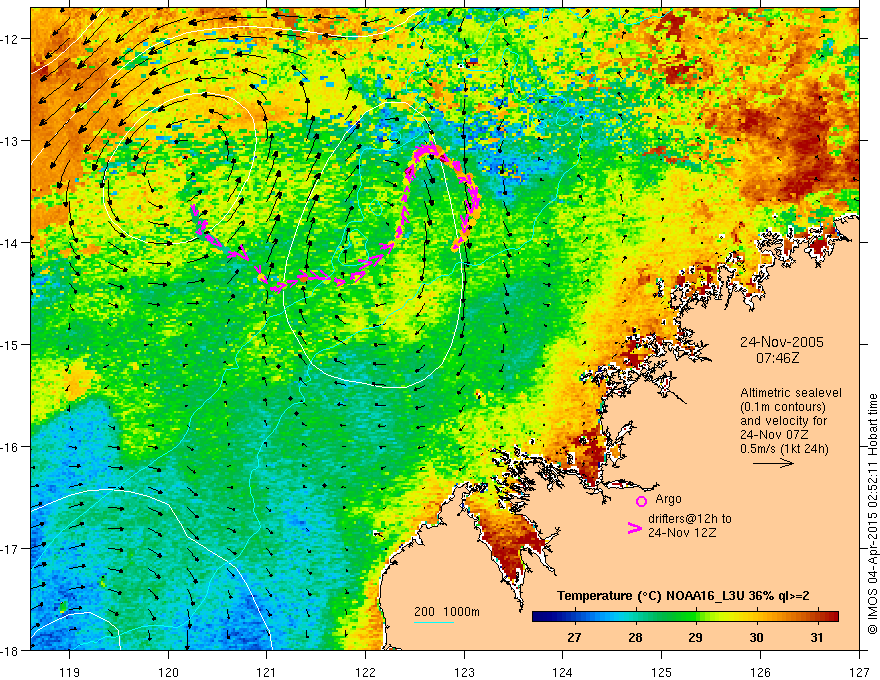Click the colorbar tick label 30
The width and height of the screenshot is (880, 680).
757,637
